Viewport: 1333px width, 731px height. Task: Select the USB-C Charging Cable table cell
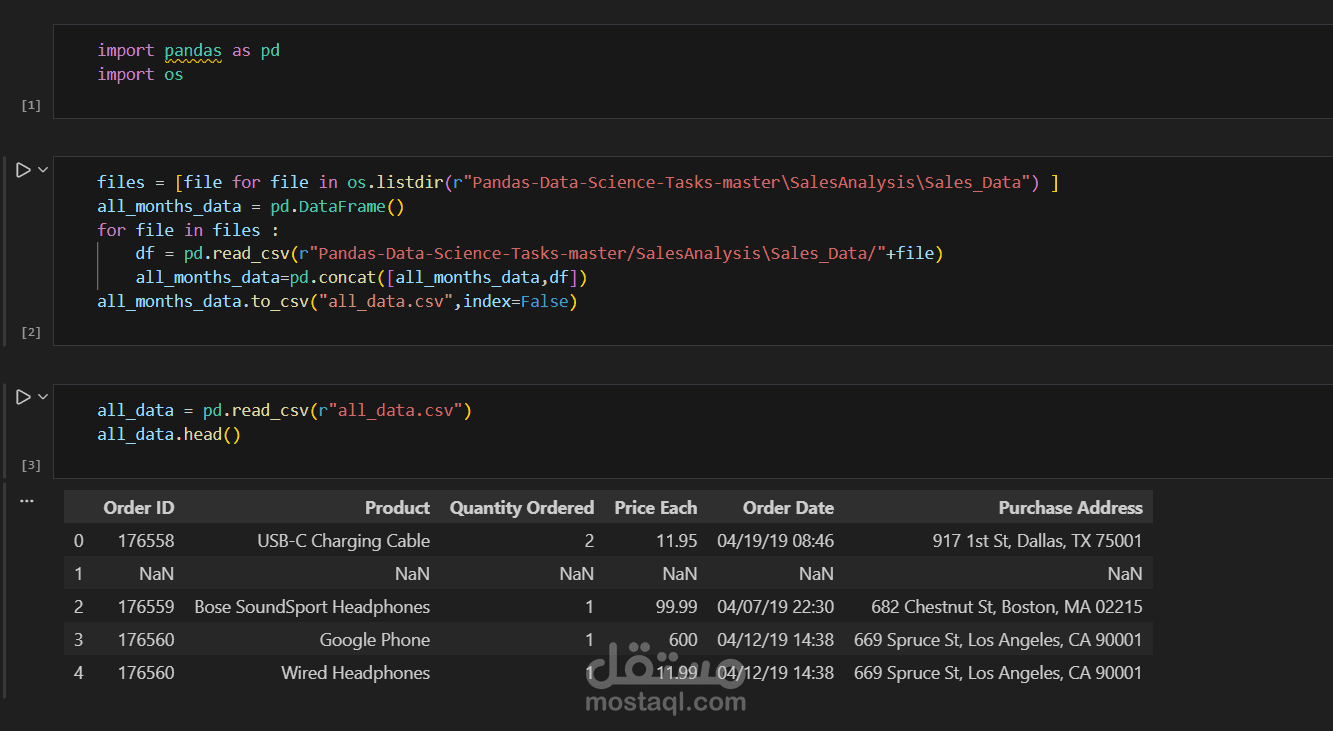click(343, 541)
